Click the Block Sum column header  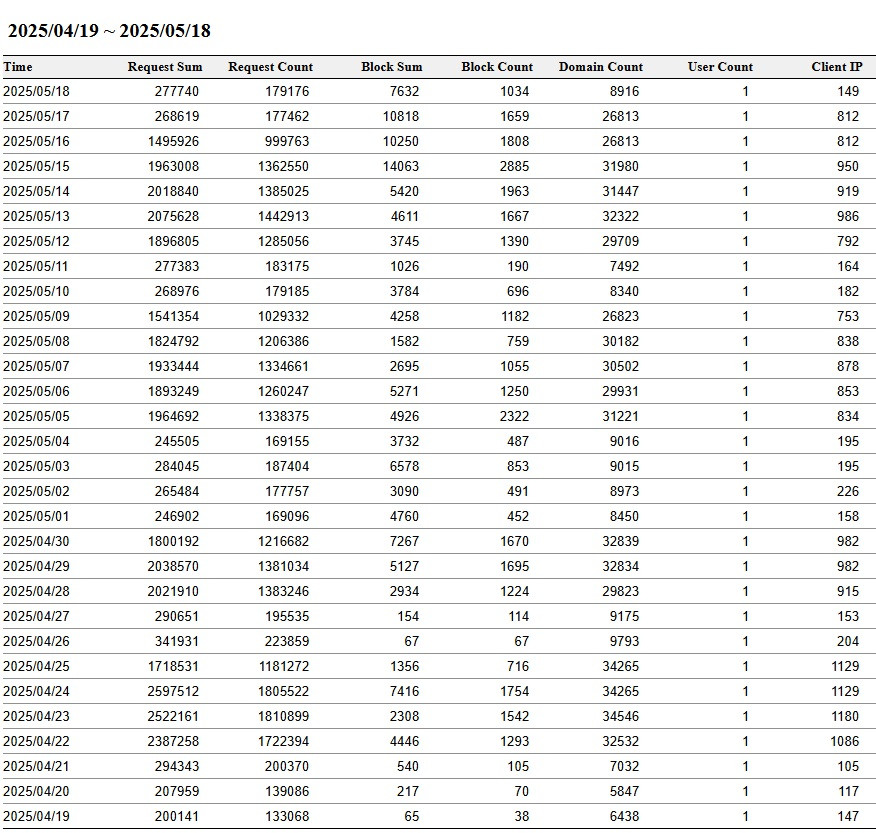[391, 67]
